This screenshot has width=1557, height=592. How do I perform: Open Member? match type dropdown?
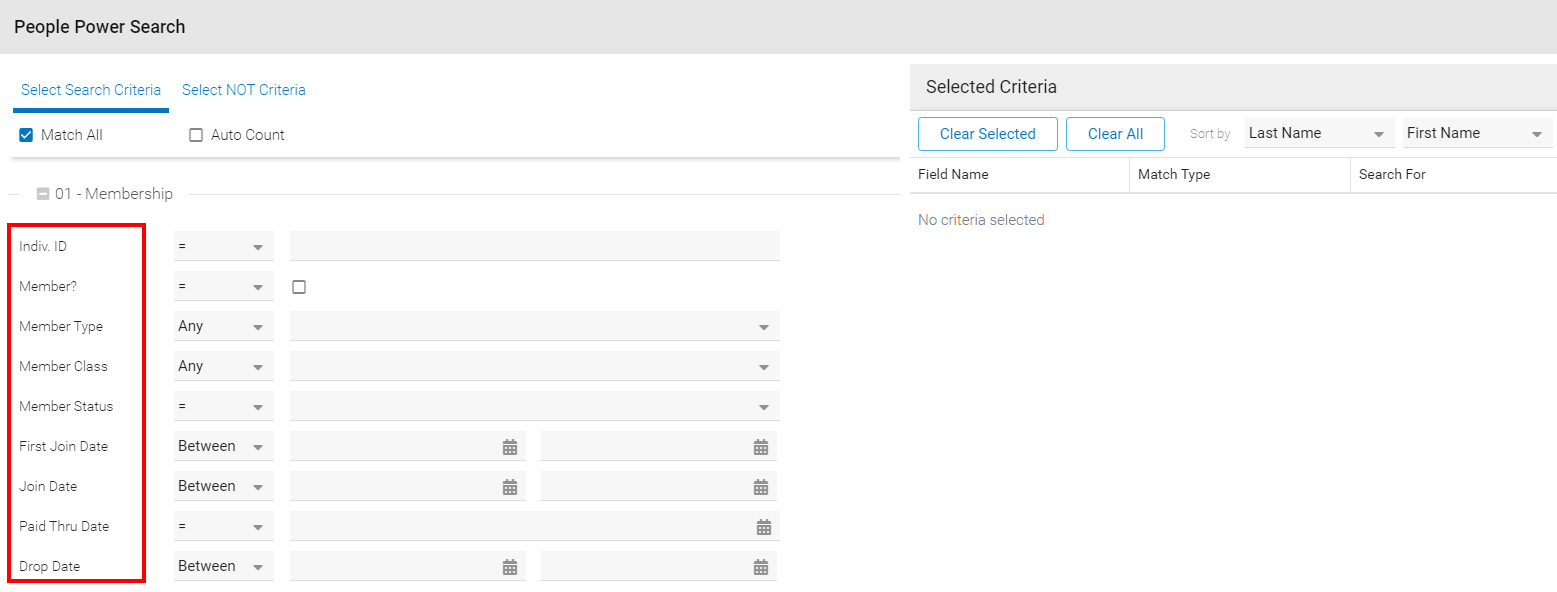[224, 286]
